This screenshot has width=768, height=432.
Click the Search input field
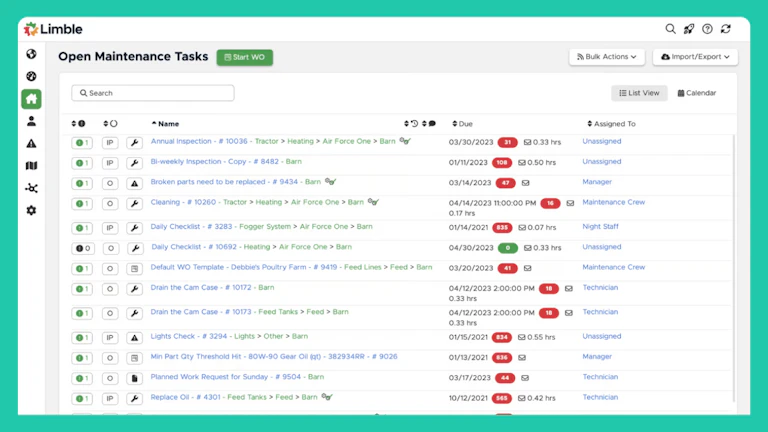(x=153, y=93)
